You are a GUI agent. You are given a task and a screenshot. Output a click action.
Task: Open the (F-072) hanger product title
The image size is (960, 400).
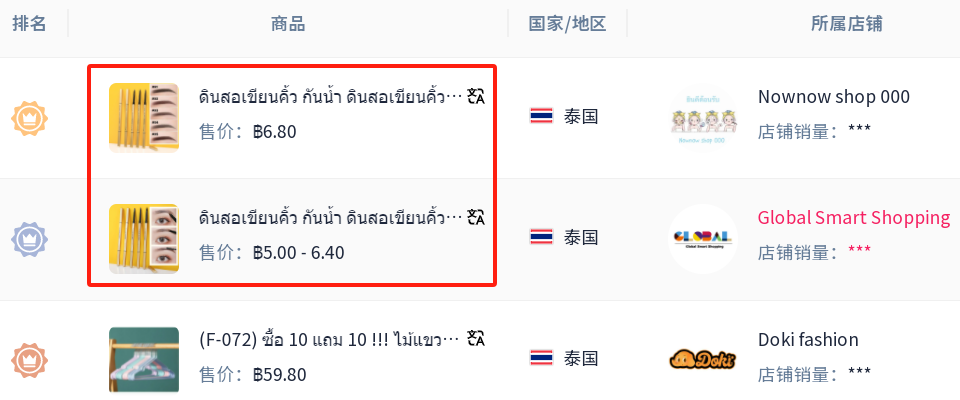pos(329,339)
